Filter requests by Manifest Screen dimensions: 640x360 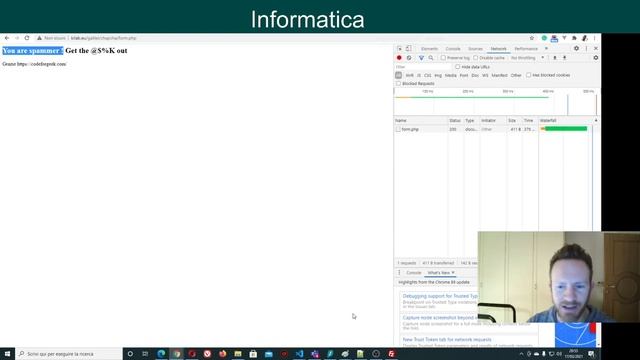click(499, 76)
